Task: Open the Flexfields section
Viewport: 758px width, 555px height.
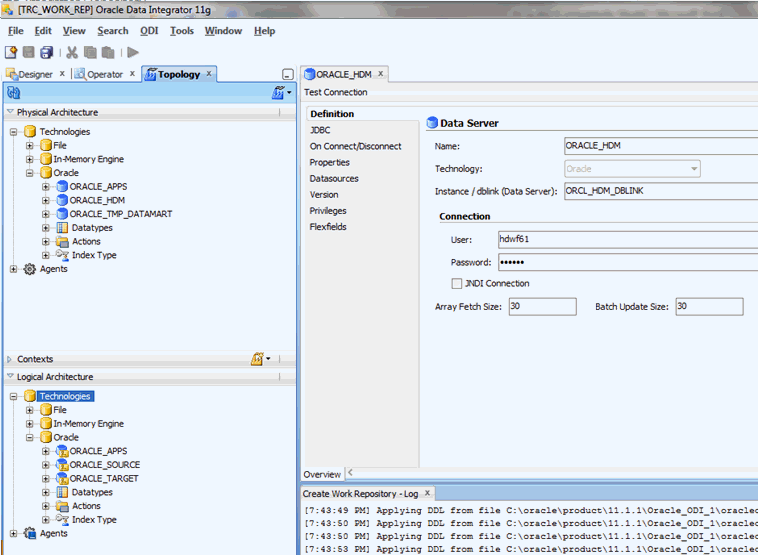Action: pyautogui.click(x=328, y=227)
